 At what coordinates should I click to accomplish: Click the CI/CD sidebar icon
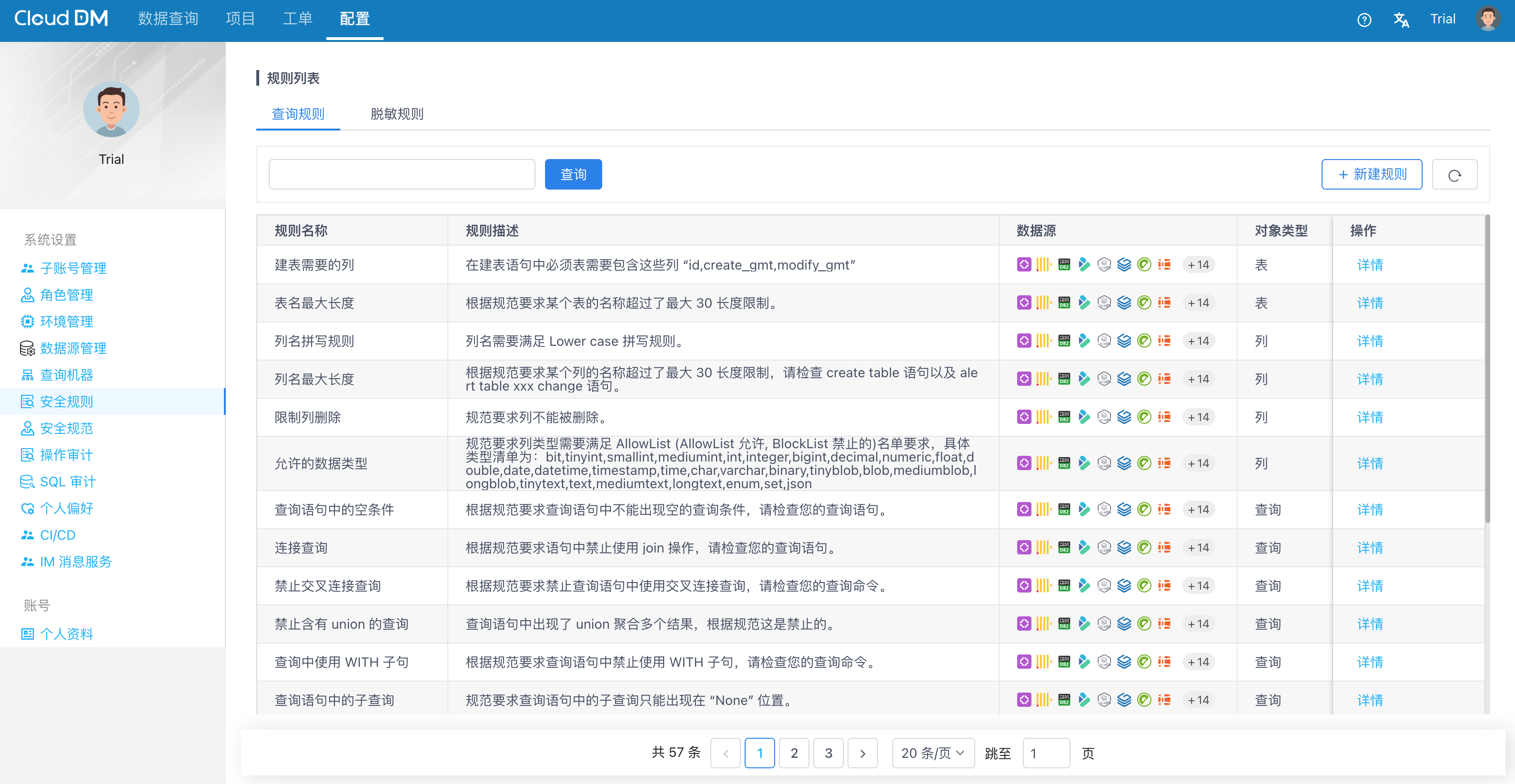[x=27, y=535]
